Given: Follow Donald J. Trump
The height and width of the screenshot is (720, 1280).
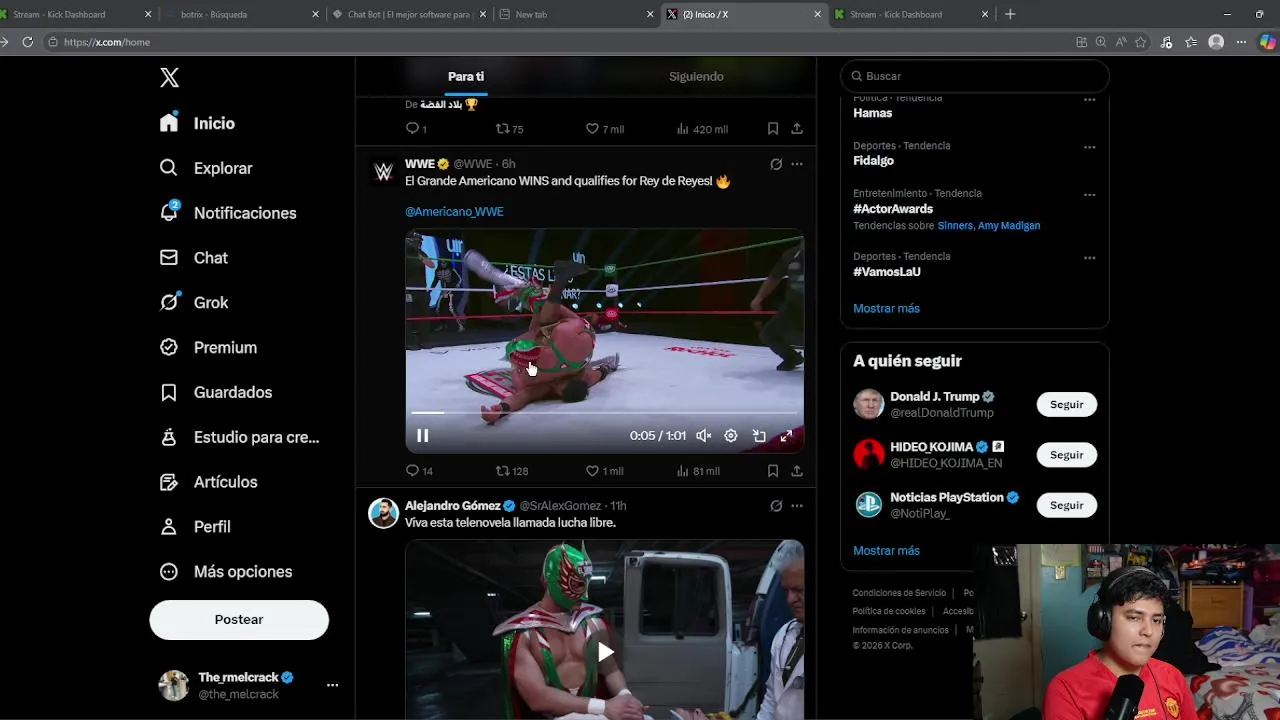Looking at the screenshot, I should 1067,405.
